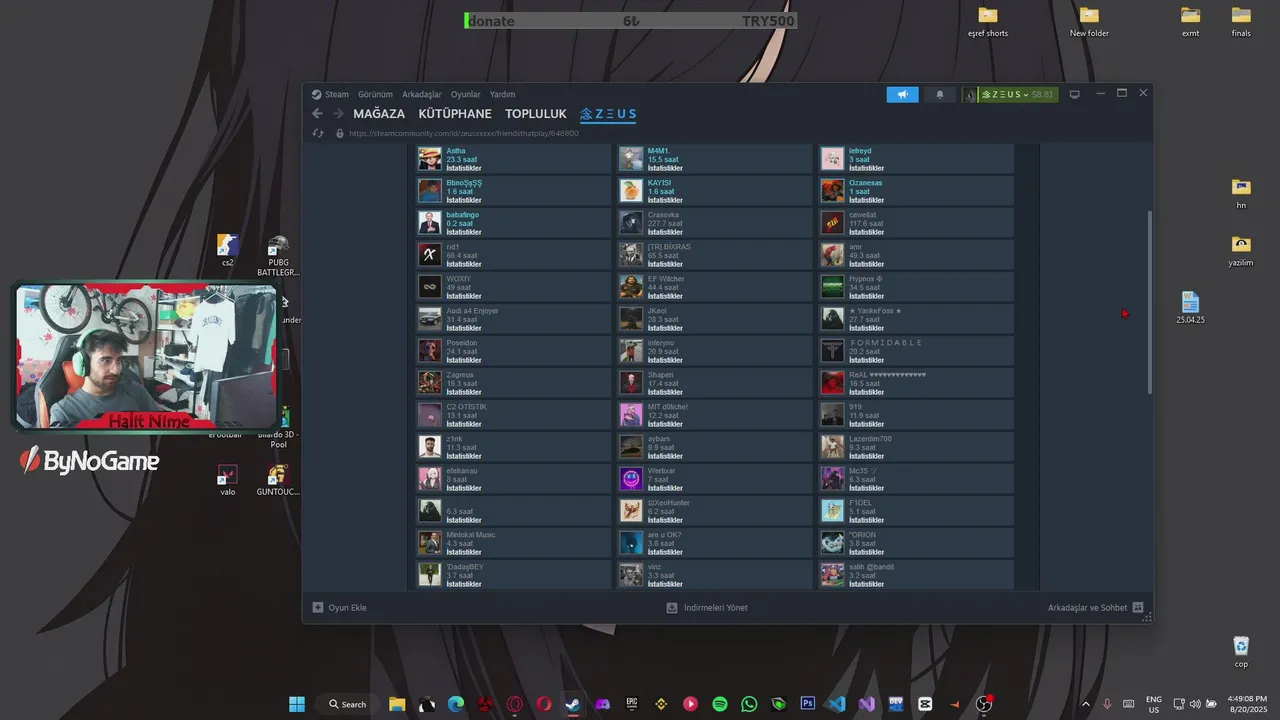Open Discord from the taskbar

[x=602, y=704]
